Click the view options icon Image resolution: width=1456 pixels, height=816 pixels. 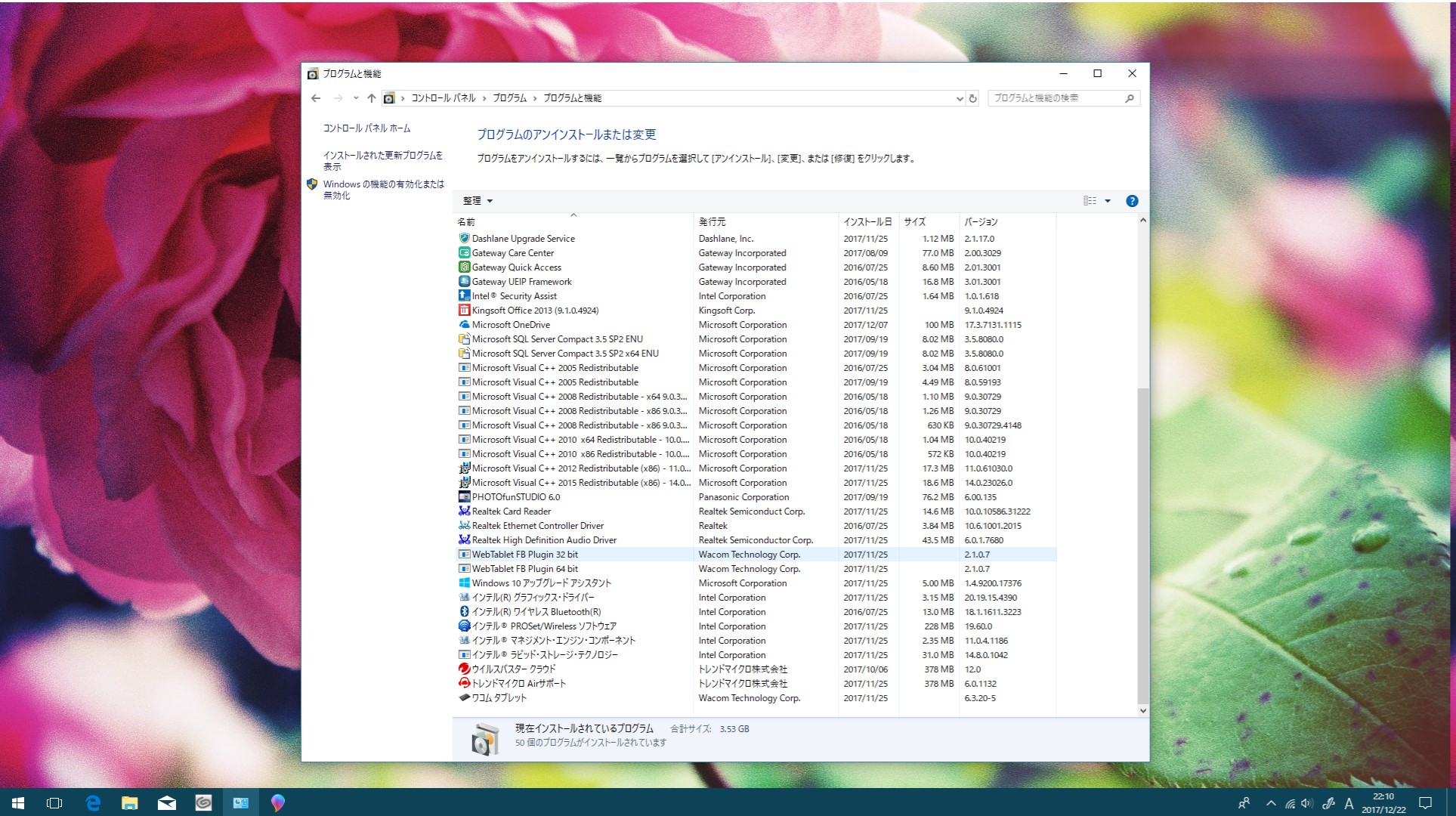tap(1090, 201)
